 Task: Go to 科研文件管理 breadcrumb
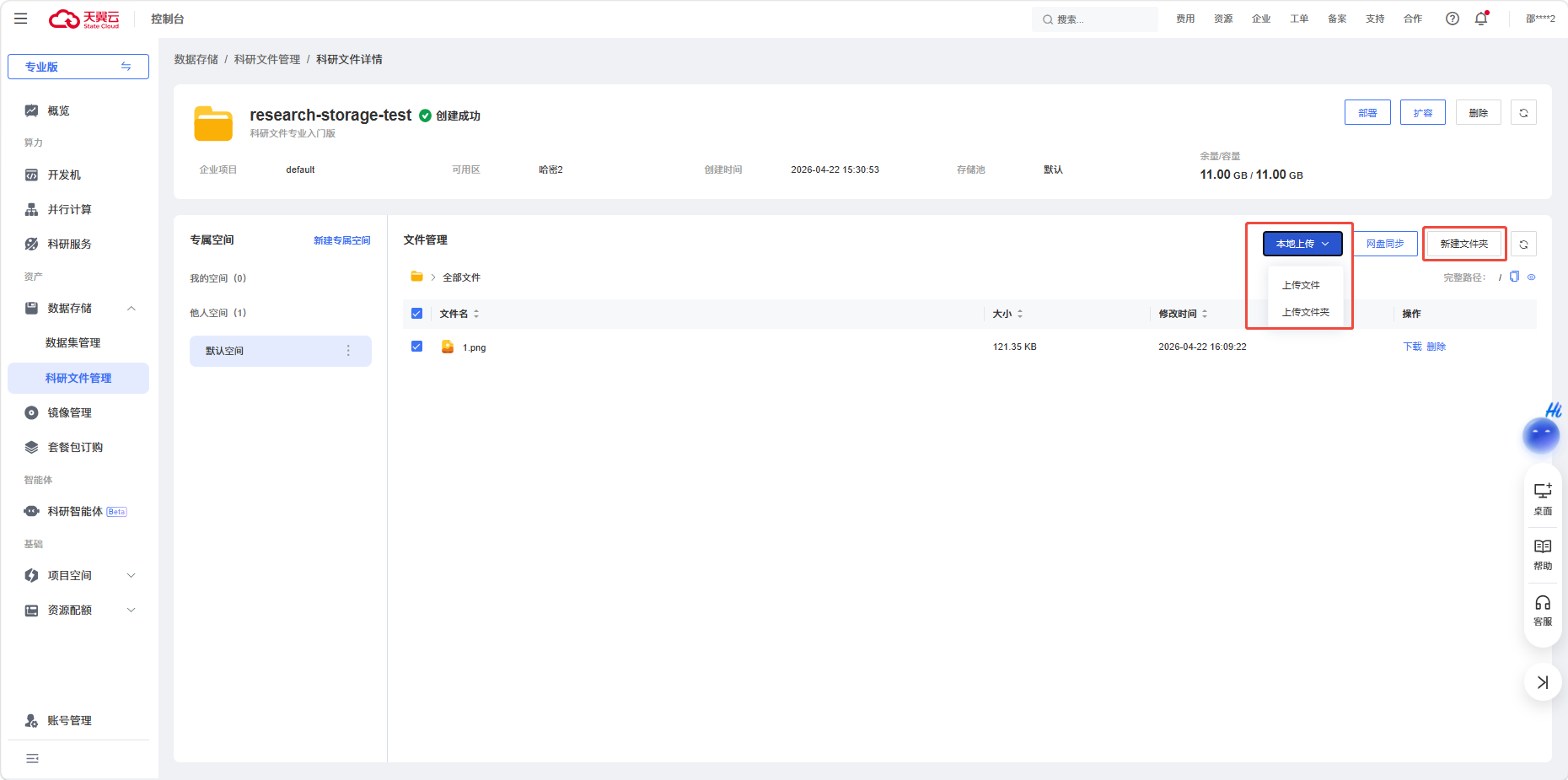267,59
